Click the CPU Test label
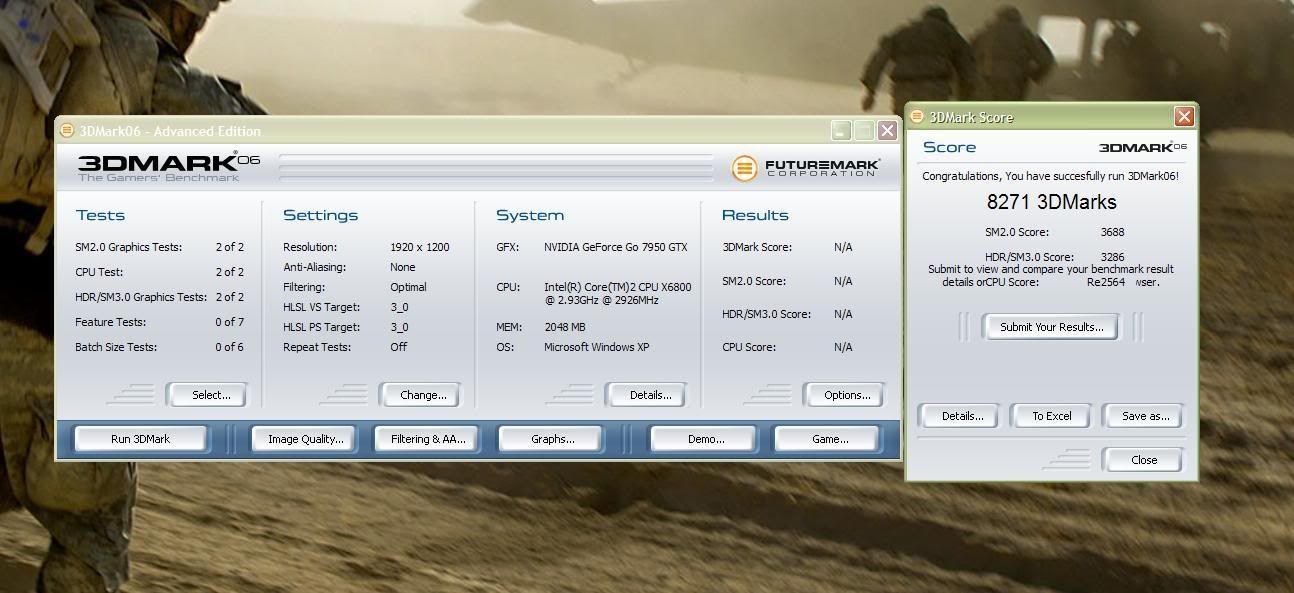The image size is (1294, 593). click(97, 272)
